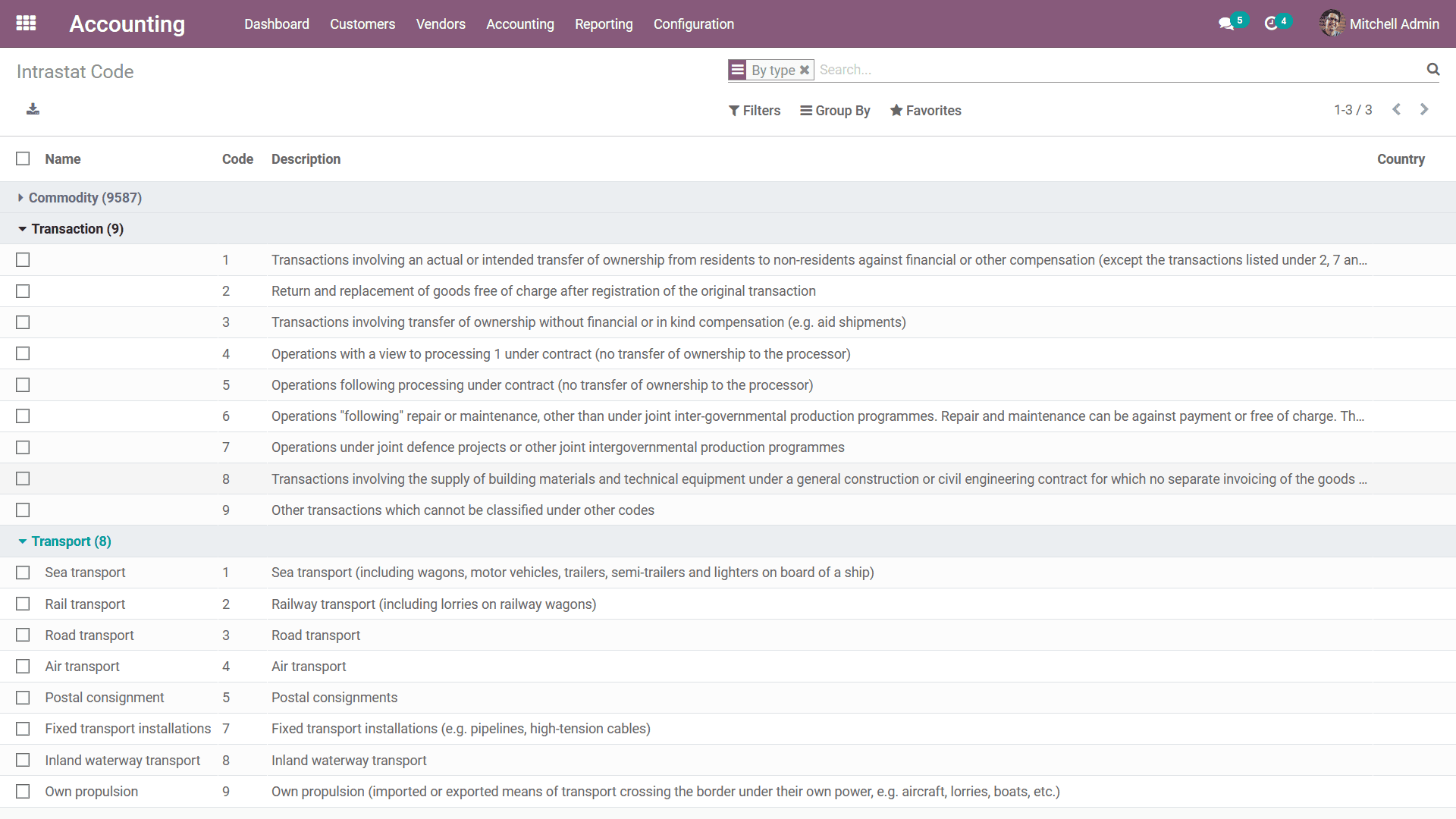Sort by the Code column header
The height and width of the screenshot is (819, 1456).
[237, 159]
